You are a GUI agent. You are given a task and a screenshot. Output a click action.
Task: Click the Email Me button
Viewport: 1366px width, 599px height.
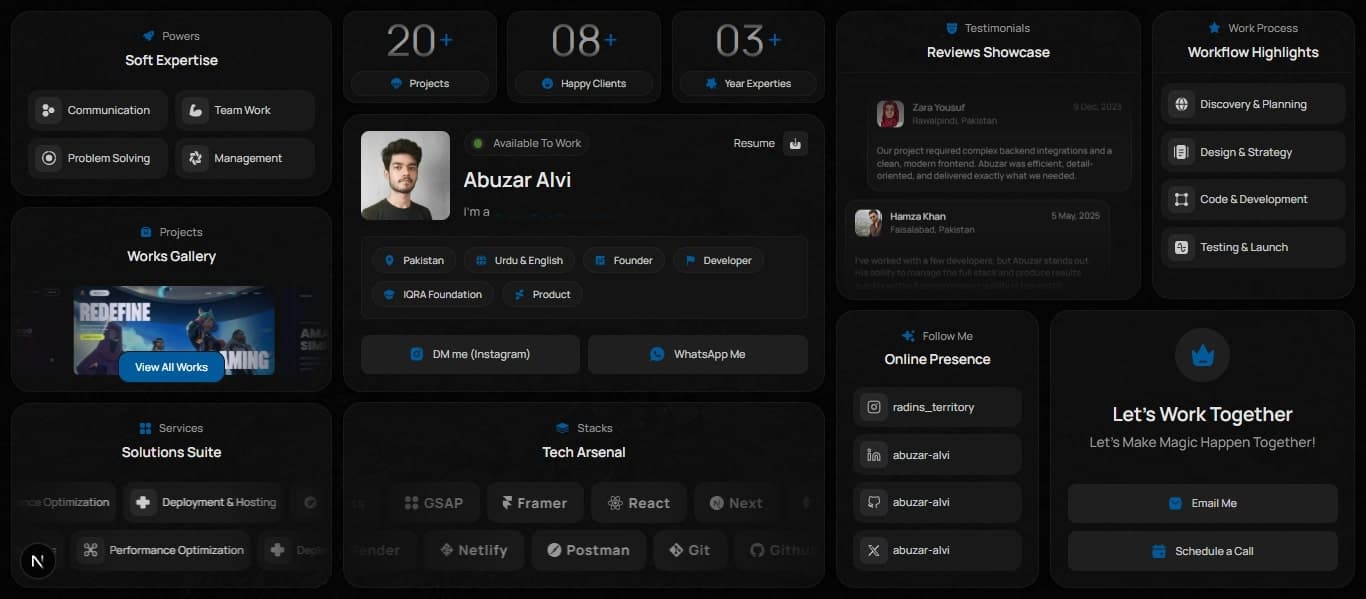[x=1202, y=503]
